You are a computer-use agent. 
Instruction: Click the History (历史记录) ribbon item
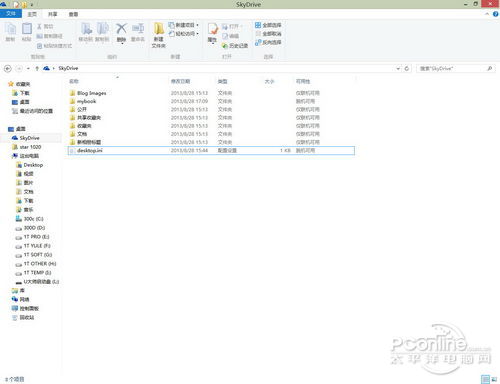pyautogui.click(x=235, y=45)
